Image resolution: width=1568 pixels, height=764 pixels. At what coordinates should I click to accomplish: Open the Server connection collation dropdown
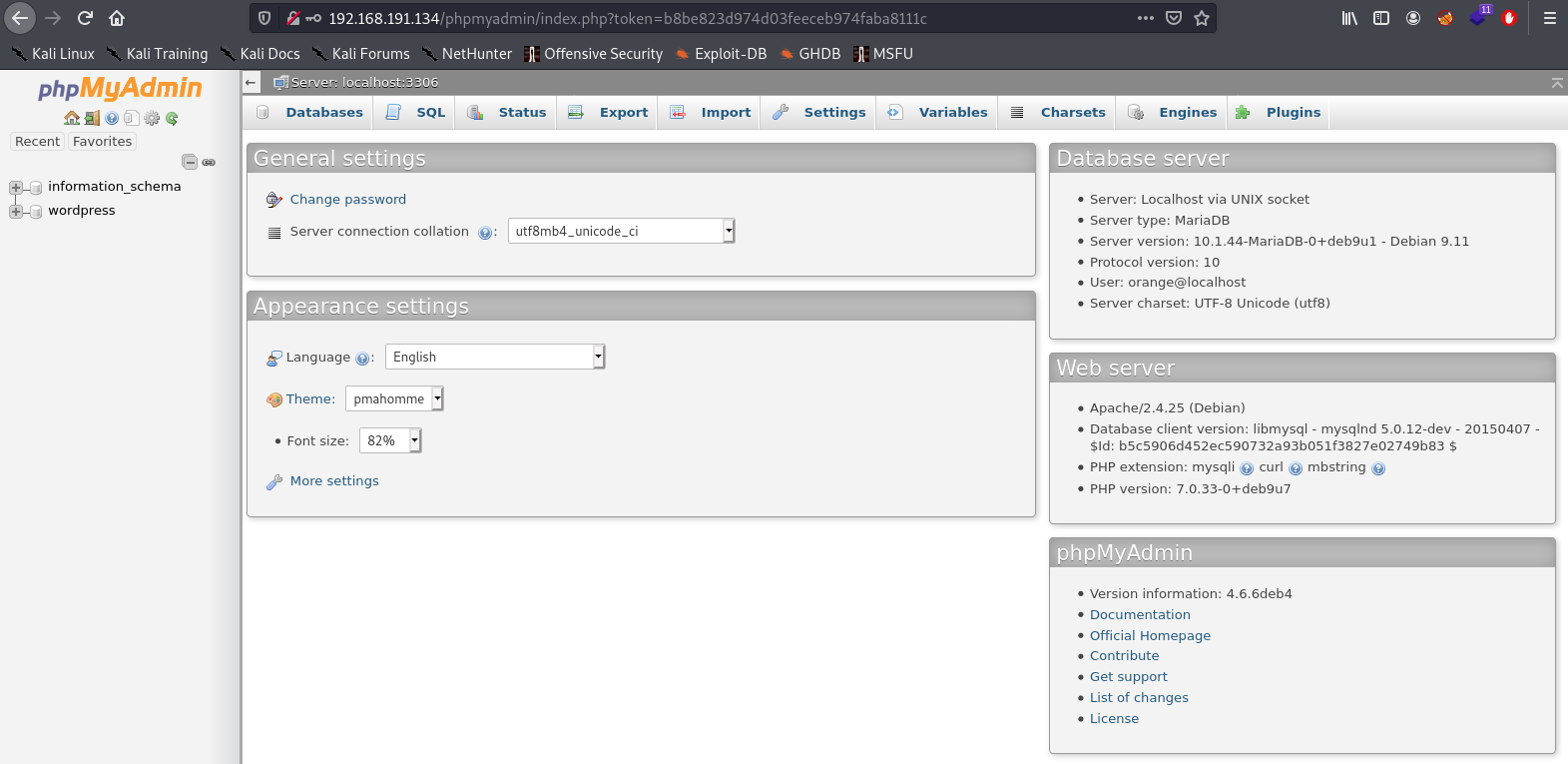point(621,231)
